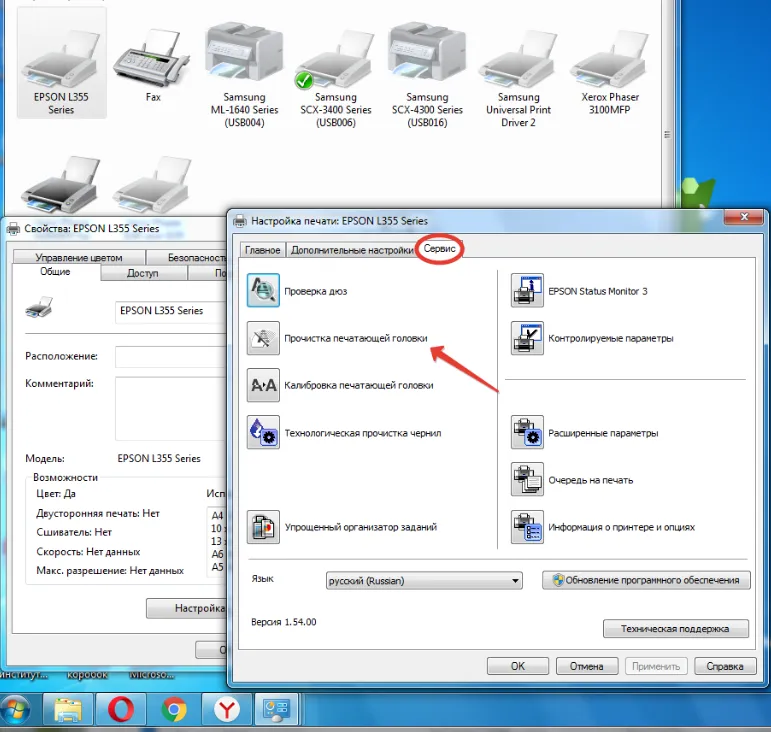Open EPSON Status Monitor 3 icon
The height and width of the screenshot is (732, 771).
point(527,291)
